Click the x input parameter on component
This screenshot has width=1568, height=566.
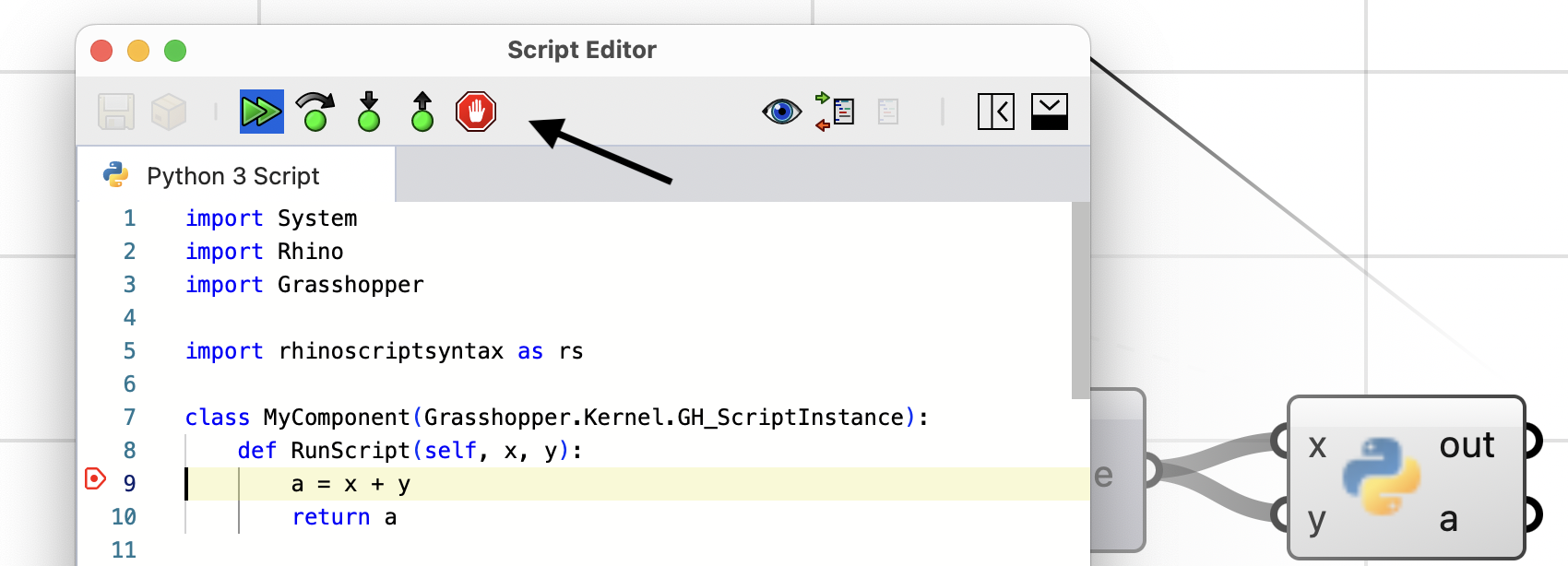[1317, 446]
